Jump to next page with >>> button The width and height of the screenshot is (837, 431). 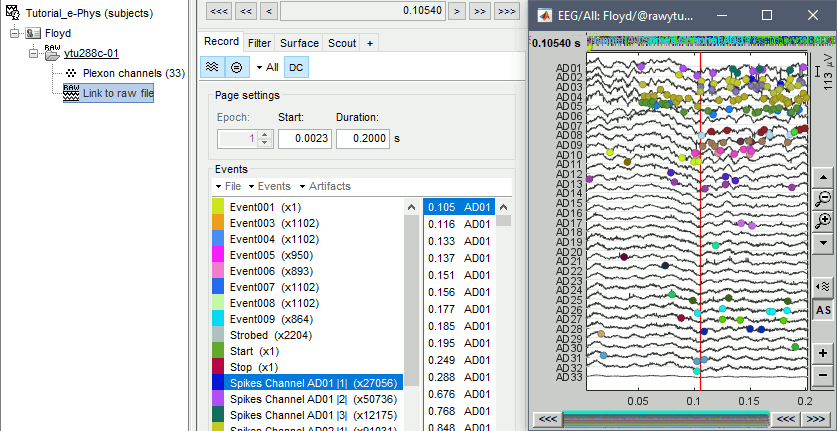click(507, 11)
